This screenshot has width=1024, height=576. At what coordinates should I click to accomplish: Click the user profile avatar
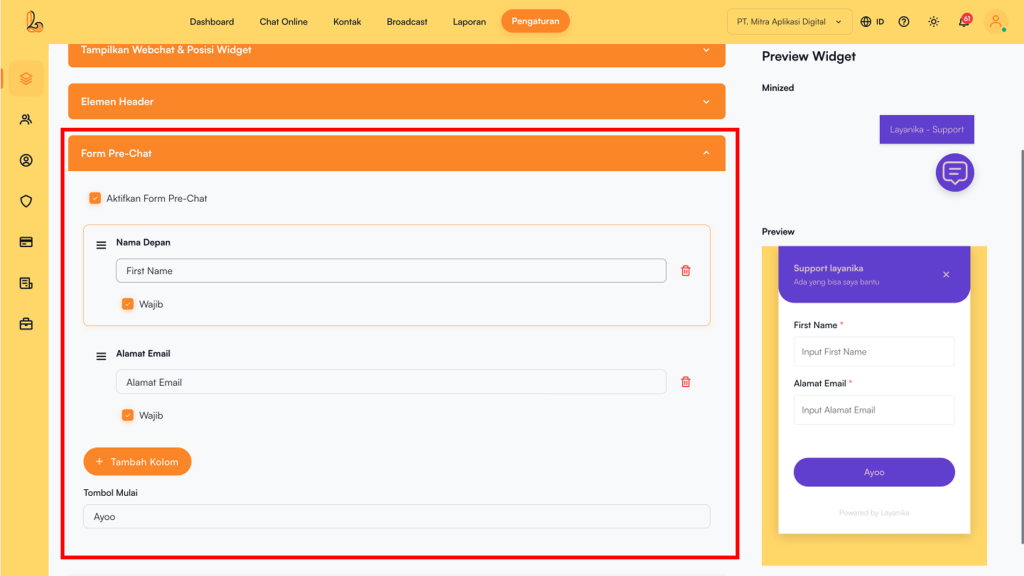click(995, 21)
